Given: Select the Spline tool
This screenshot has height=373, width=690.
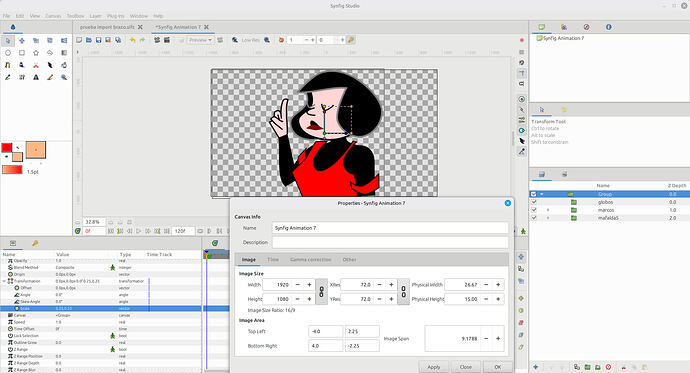Looking at the screenshot, I should 8,65.
